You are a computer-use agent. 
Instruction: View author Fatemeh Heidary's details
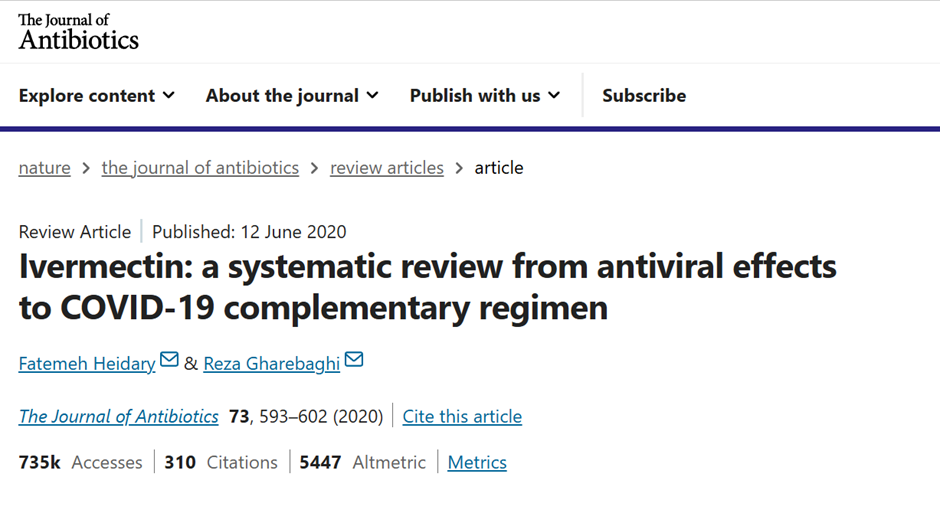click(x=87, y=363)
